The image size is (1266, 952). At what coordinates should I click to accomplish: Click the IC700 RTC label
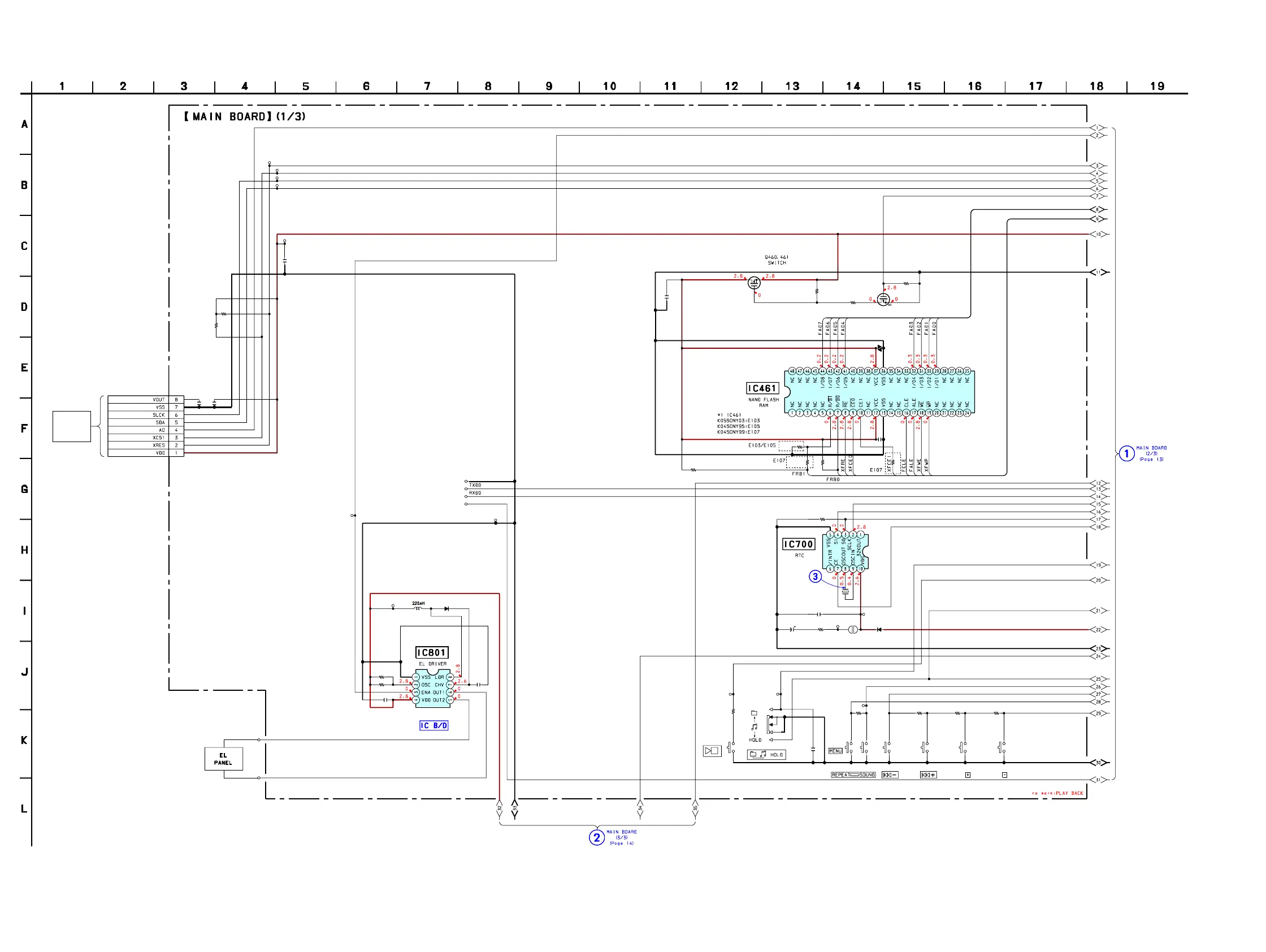click(x=798, y=544)
